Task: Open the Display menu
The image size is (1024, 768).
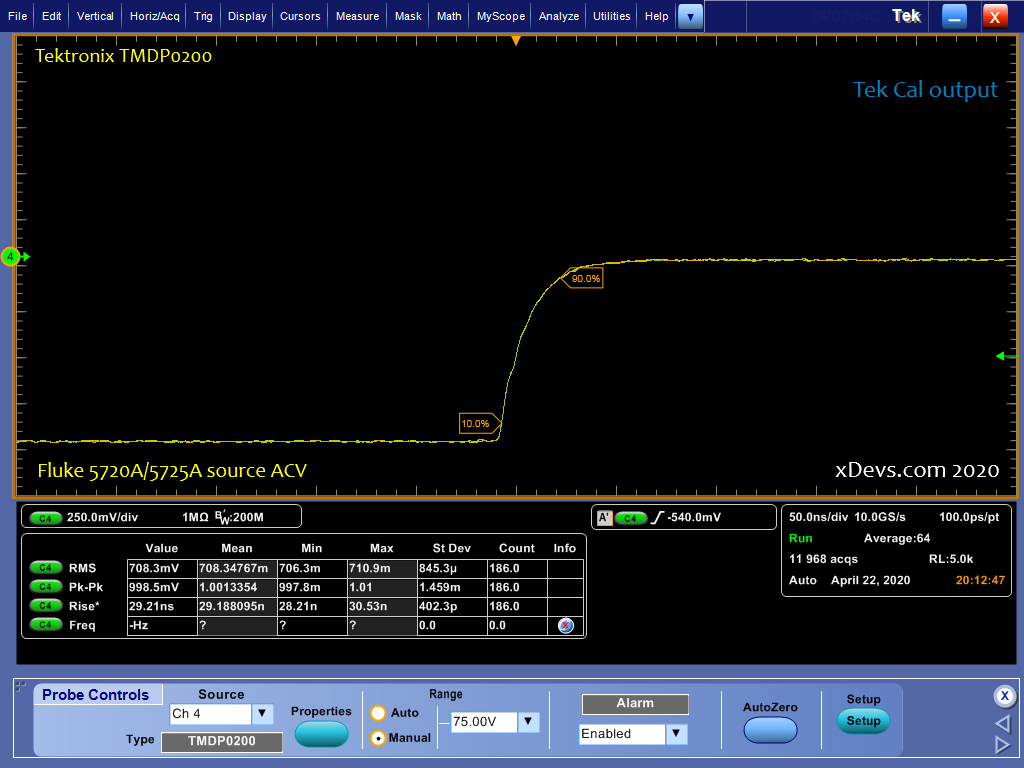Action: pos(247,16)
